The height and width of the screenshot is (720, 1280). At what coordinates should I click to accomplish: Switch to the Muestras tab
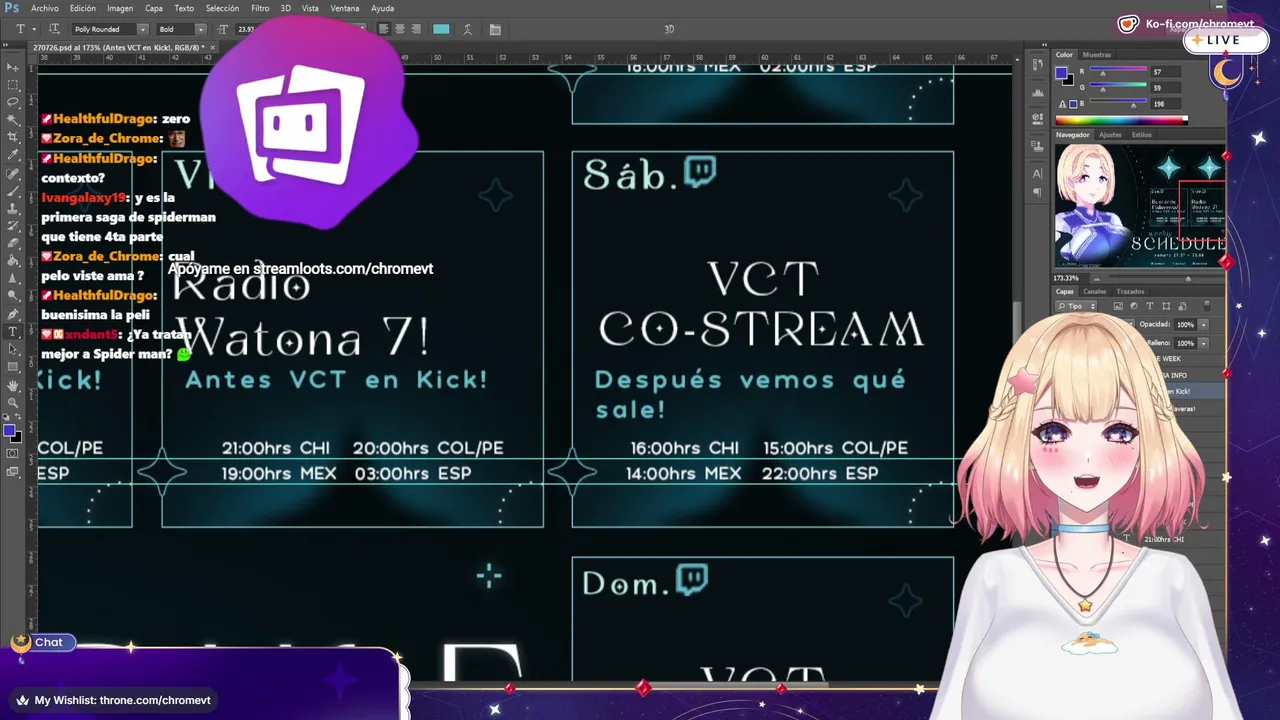click(1097, 55)
